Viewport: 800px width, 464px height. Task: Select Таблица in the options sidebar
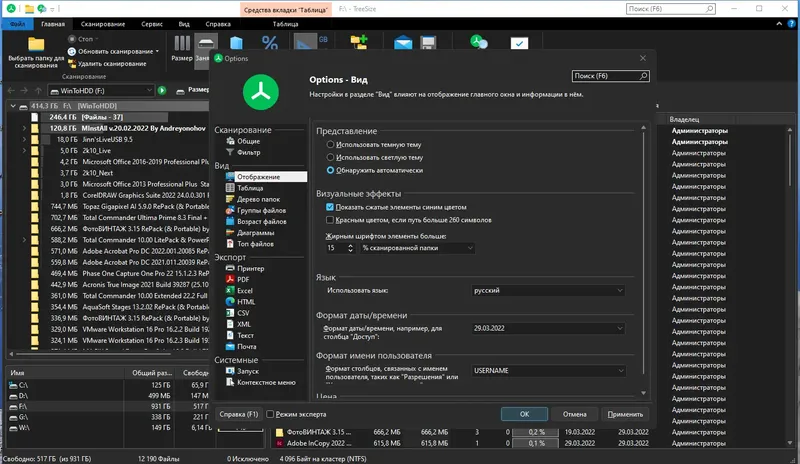point(250,188)
